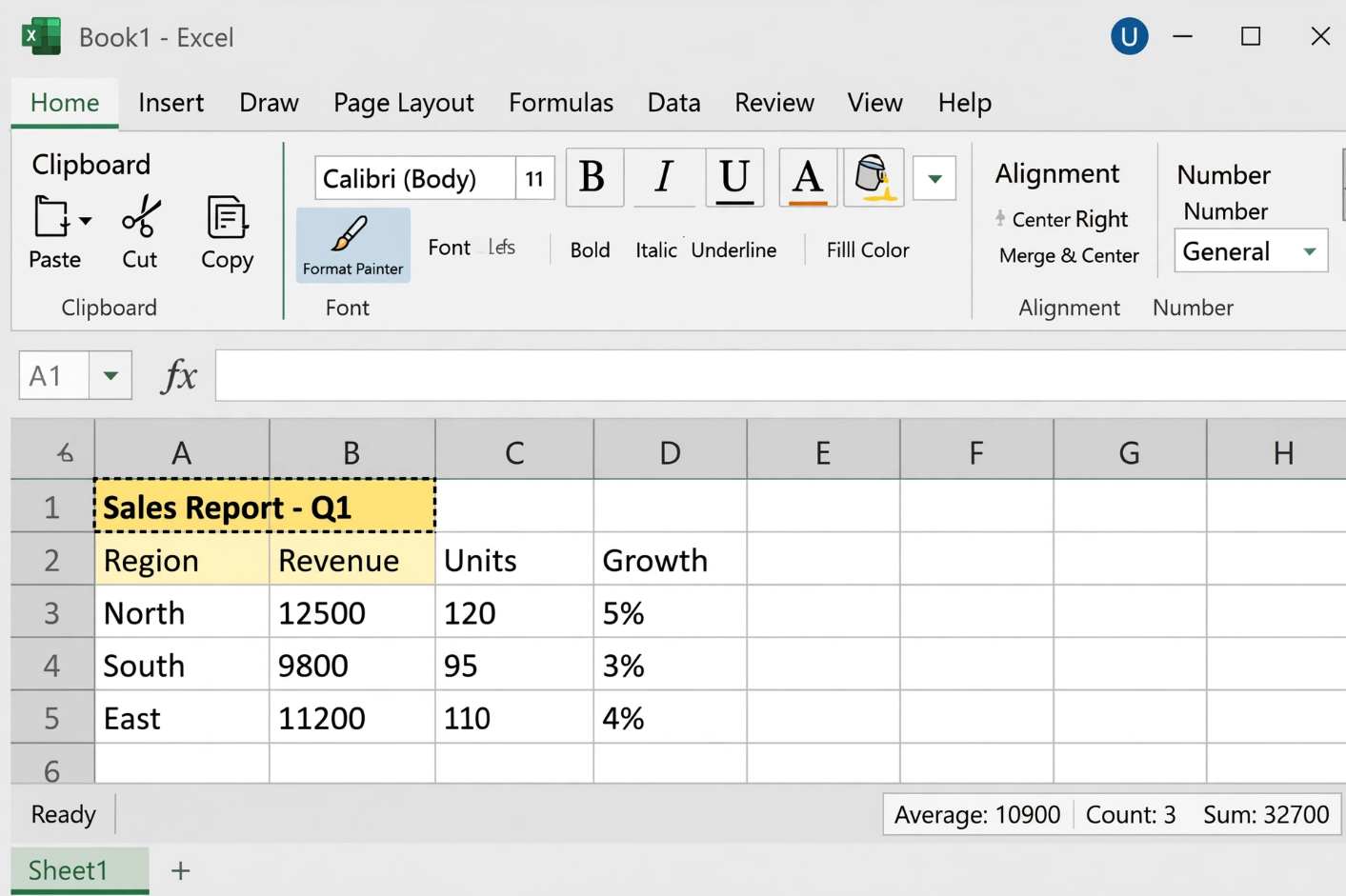This screenshot has width=1346, height=896.
Task: Click the font size box showing 11
Action: pos(535,178)
